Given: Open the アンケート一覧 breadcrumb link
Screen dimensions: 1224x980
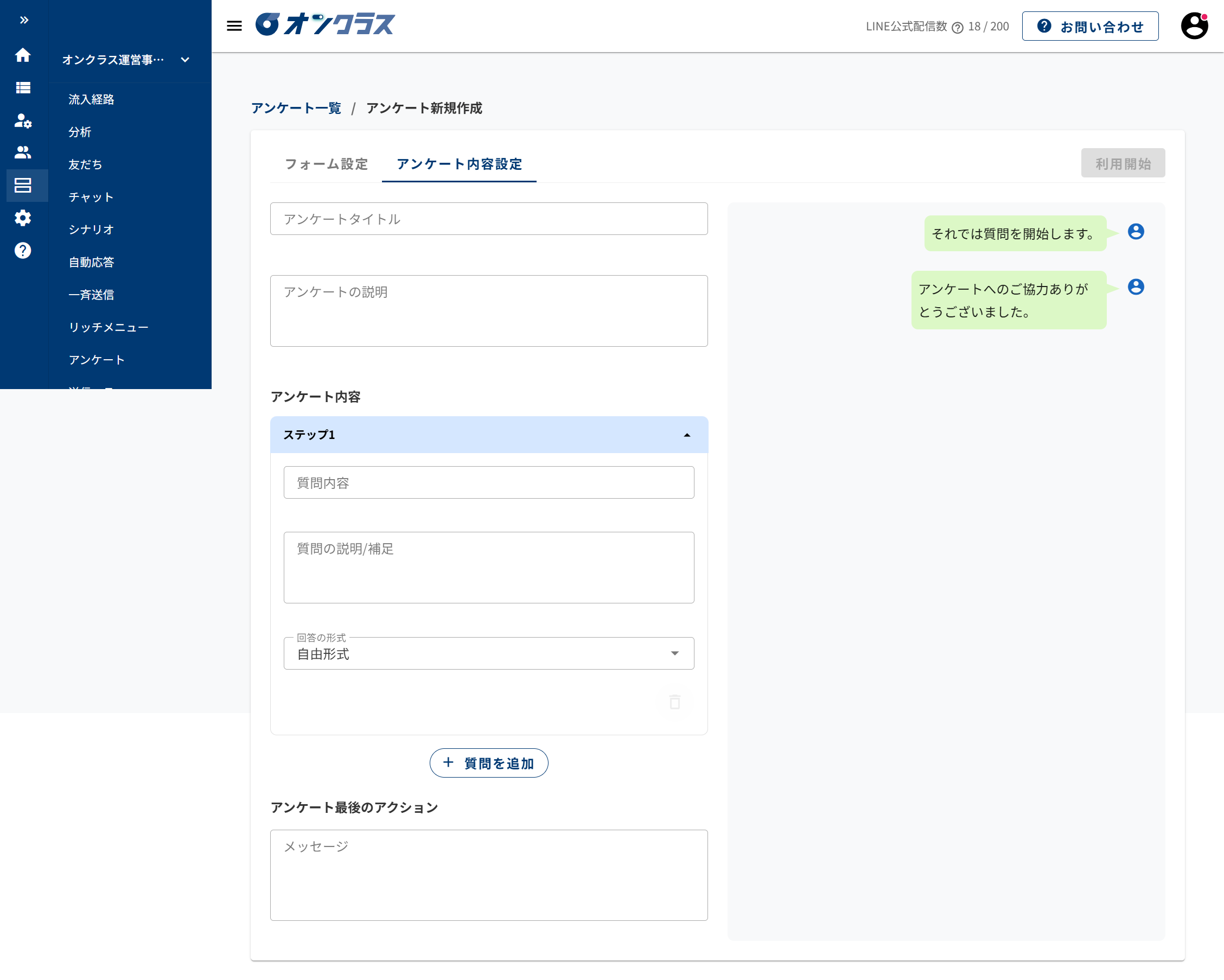Looking at the screenshot, I should (296, 108).
